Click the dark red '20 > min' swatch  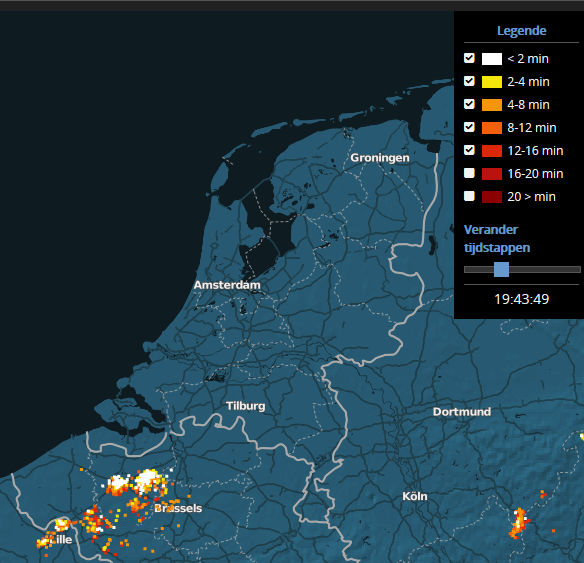[x=492, y=197]
